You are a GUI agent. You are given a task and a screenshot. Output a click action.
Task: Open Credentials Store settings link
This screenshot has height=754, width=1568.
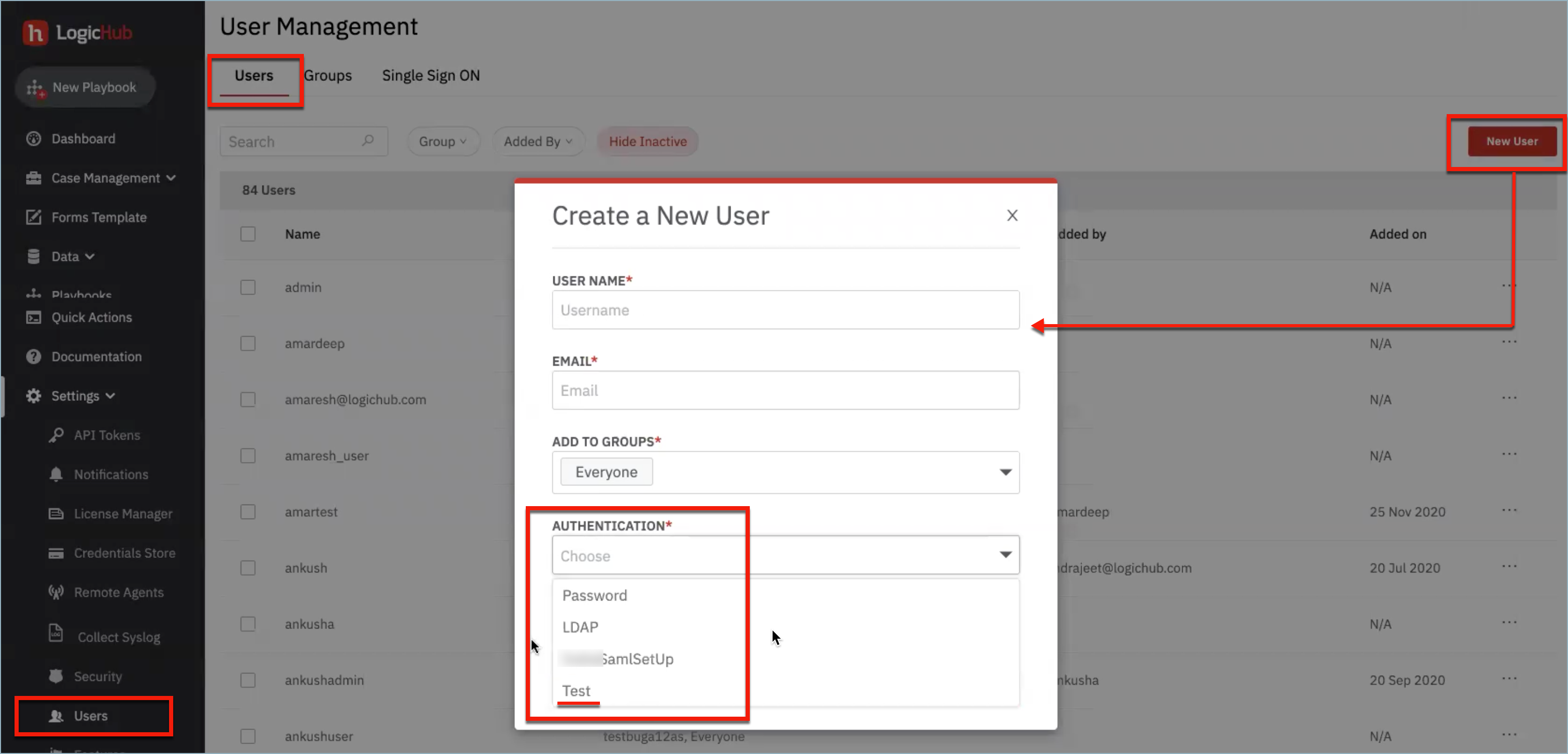pyautogui.click(x=125, y=553)
